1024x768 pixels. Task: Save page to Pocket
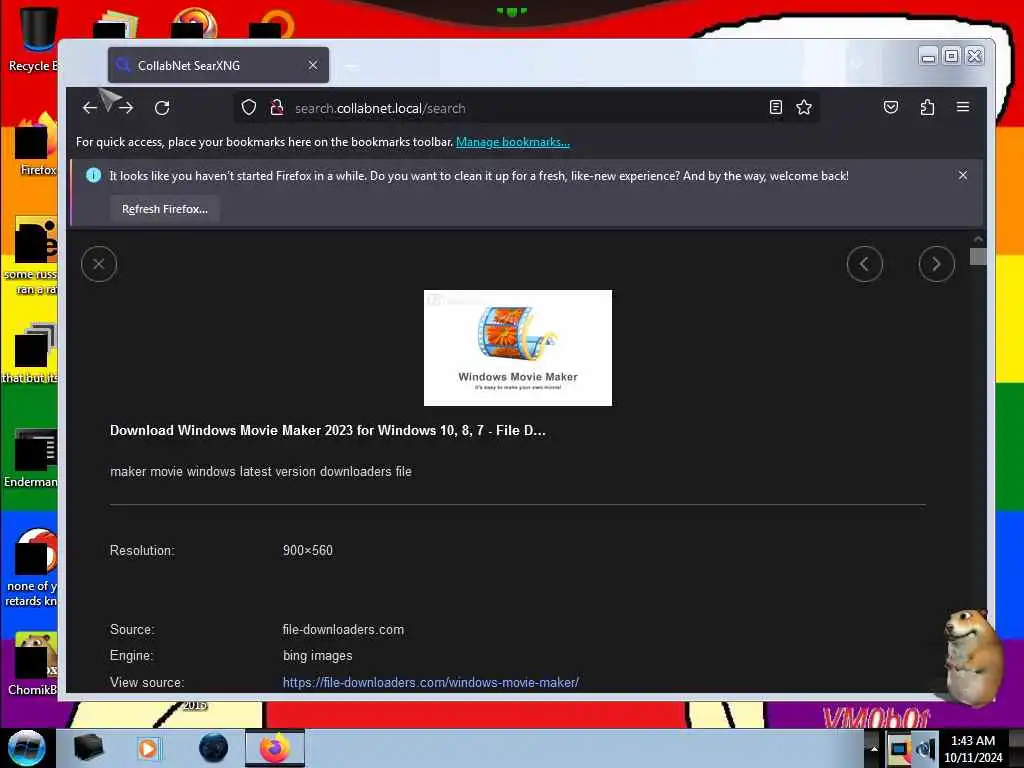(x=891, y=108)
